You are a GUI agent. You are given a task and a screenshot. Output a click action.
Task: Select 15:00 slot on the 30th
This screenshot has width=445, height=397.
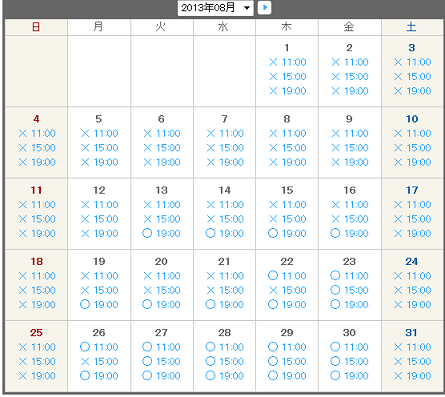coord(349,361)
